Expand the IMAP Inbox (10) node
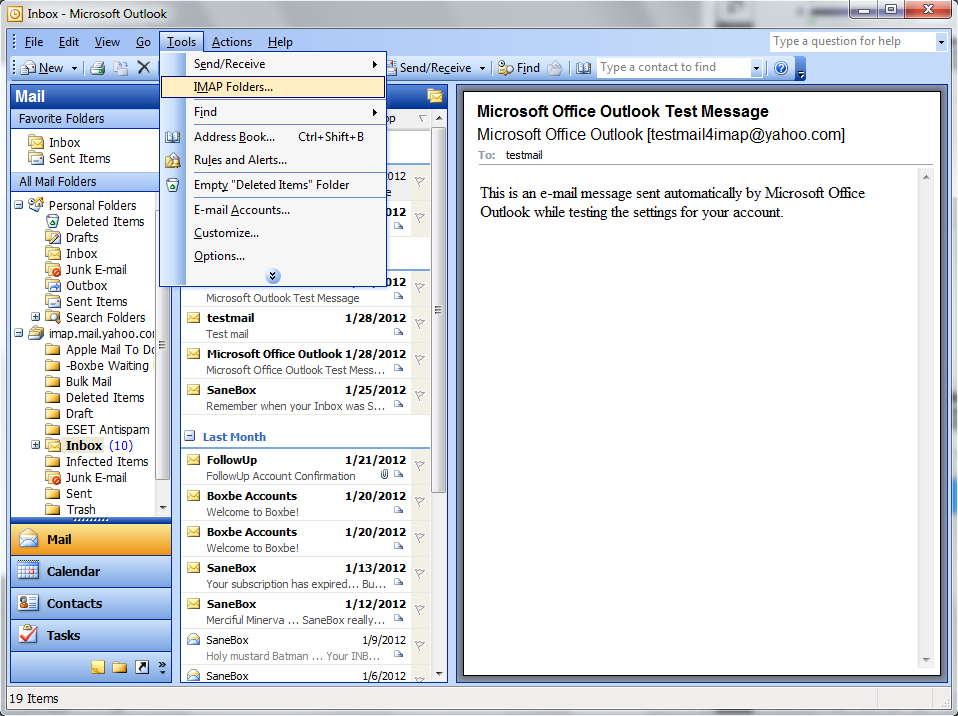The image size is (958, 716). [35, 445]
